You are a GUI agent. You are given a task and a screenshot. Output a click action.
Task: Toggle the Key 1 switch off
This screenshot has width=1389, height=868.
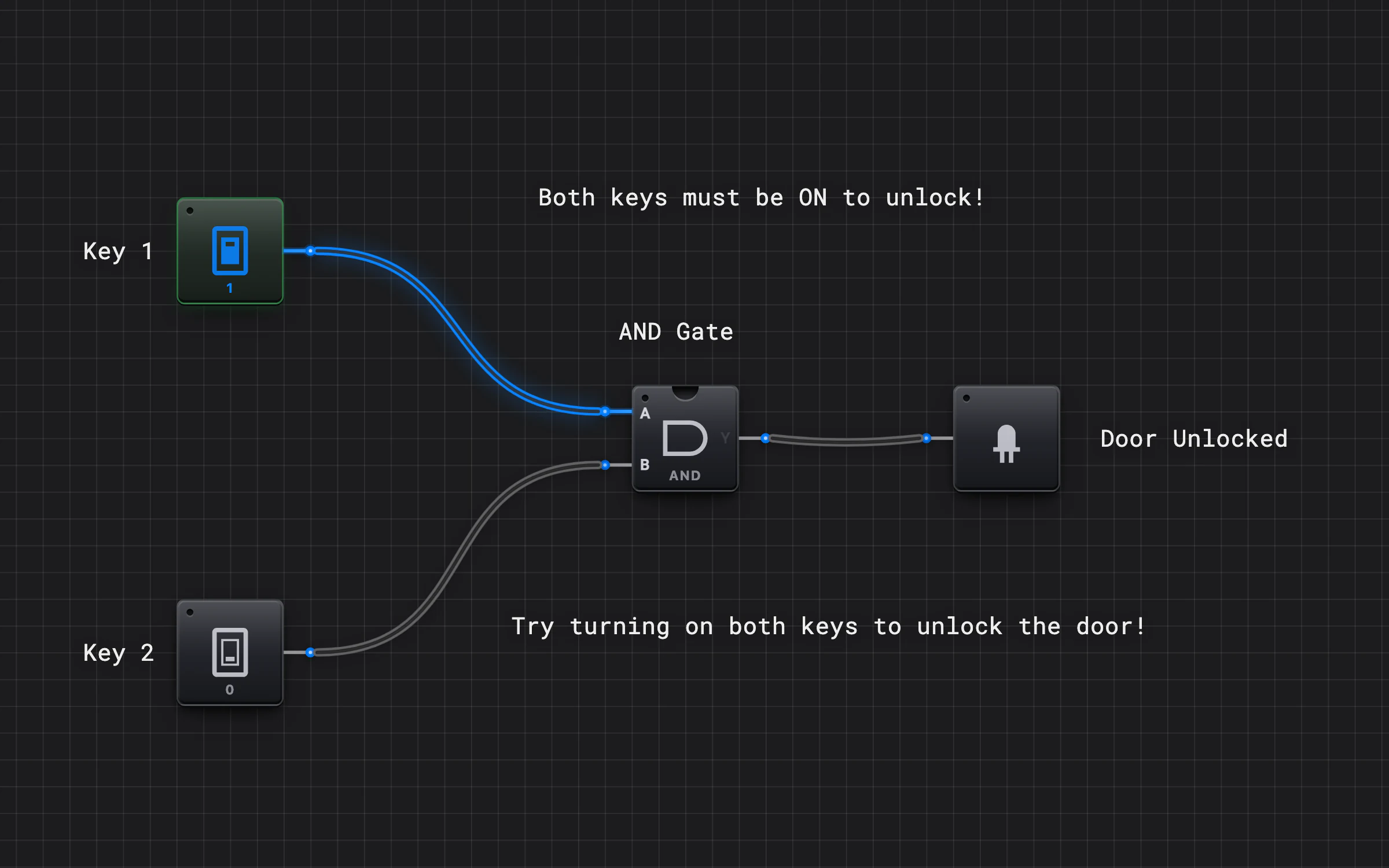click(230, 251)
